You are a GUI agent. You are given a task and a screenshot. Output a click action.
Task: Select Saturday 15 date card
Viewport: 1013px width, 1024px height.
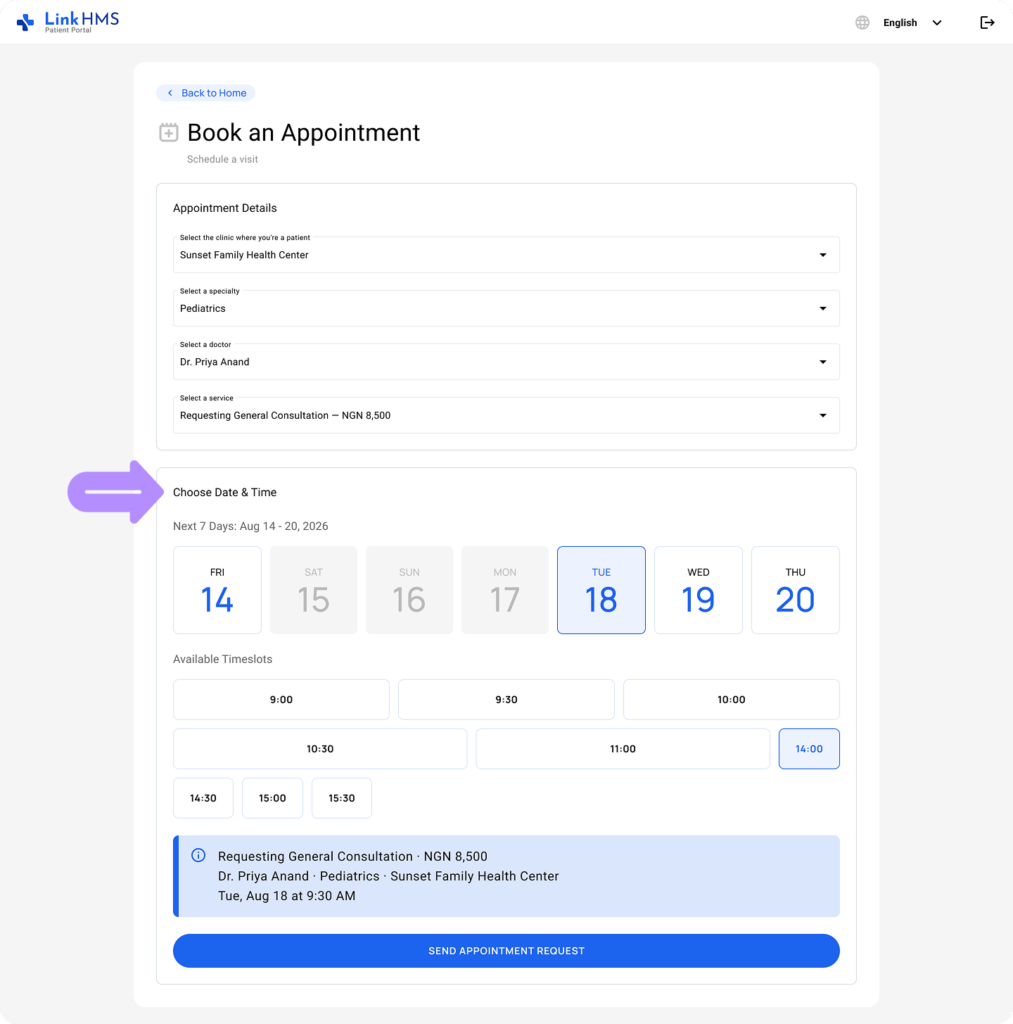(x=314, y=590)
